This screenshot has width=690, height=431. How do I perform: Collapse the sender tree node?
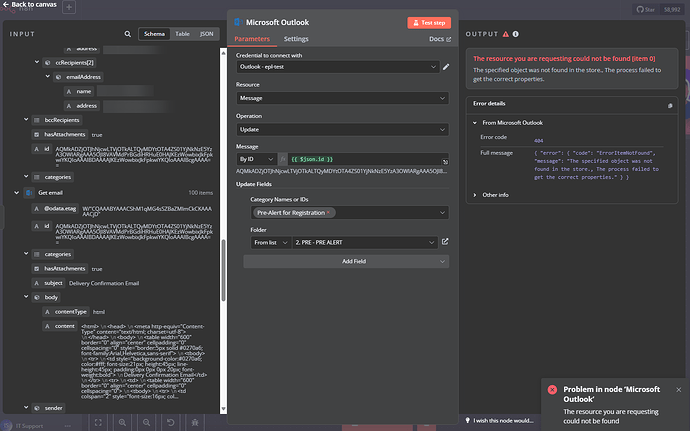tap(26, 407)
